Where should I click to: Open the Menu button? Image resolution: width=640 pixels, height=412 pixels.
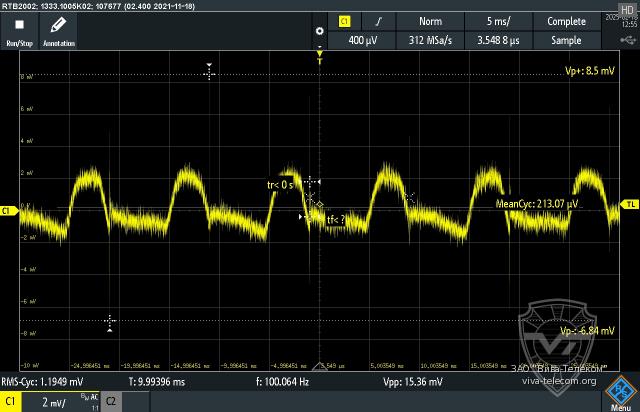tap(620, 394)
